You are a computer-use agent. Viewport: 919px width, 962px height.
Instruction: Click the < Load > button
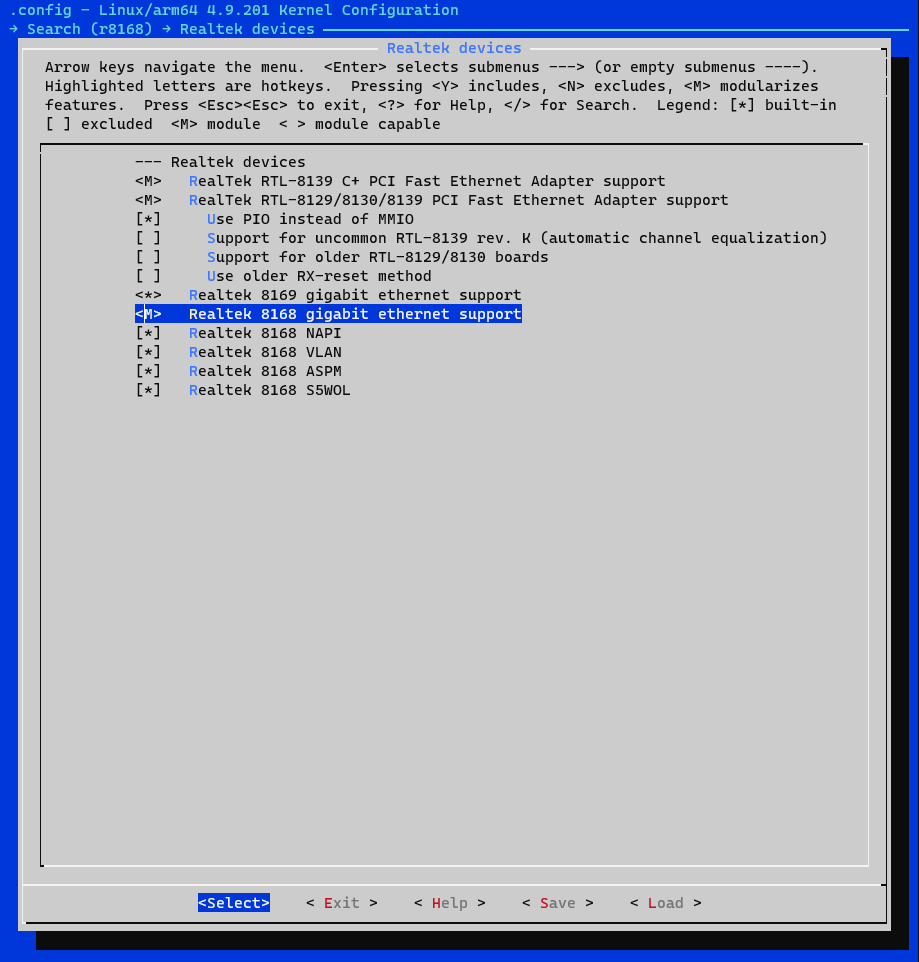click(x=666, y=903)
